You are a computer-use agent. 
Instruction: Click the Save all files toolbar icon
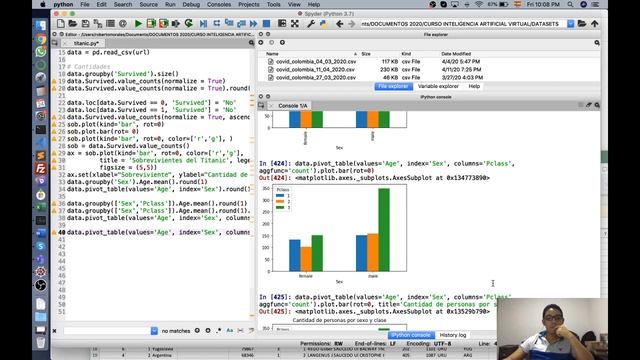click(x=98, y=24)
